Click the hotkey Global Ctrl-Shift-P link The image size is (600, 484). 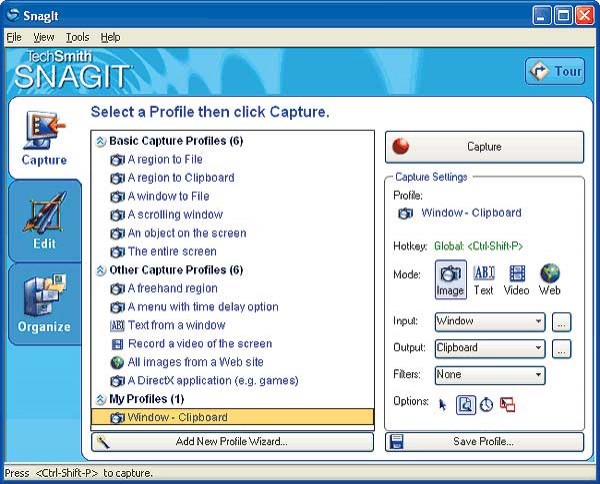click(x=478, y=246)
